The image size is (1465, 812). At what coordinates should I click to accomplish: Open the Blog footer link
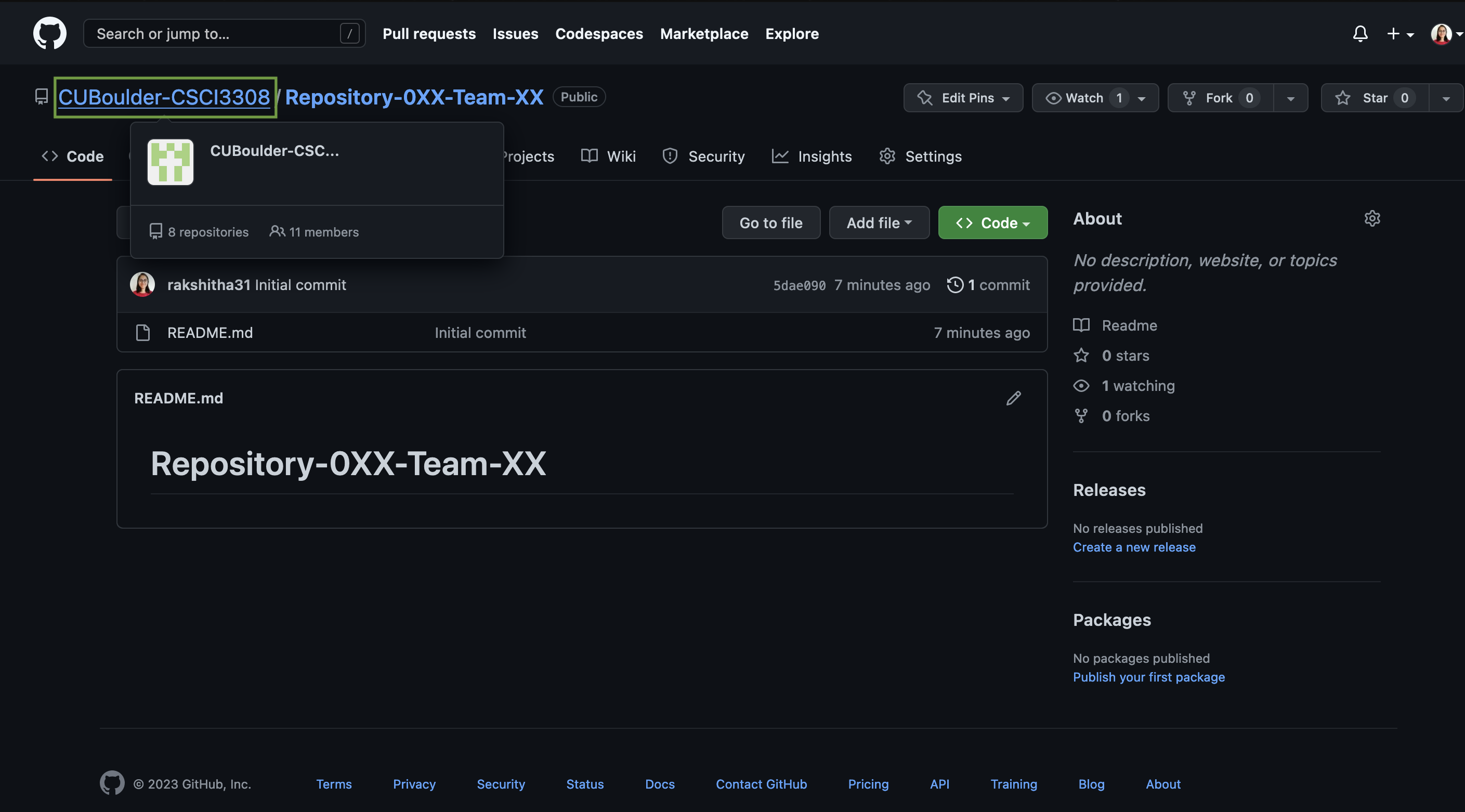[x=1091, y=784]
